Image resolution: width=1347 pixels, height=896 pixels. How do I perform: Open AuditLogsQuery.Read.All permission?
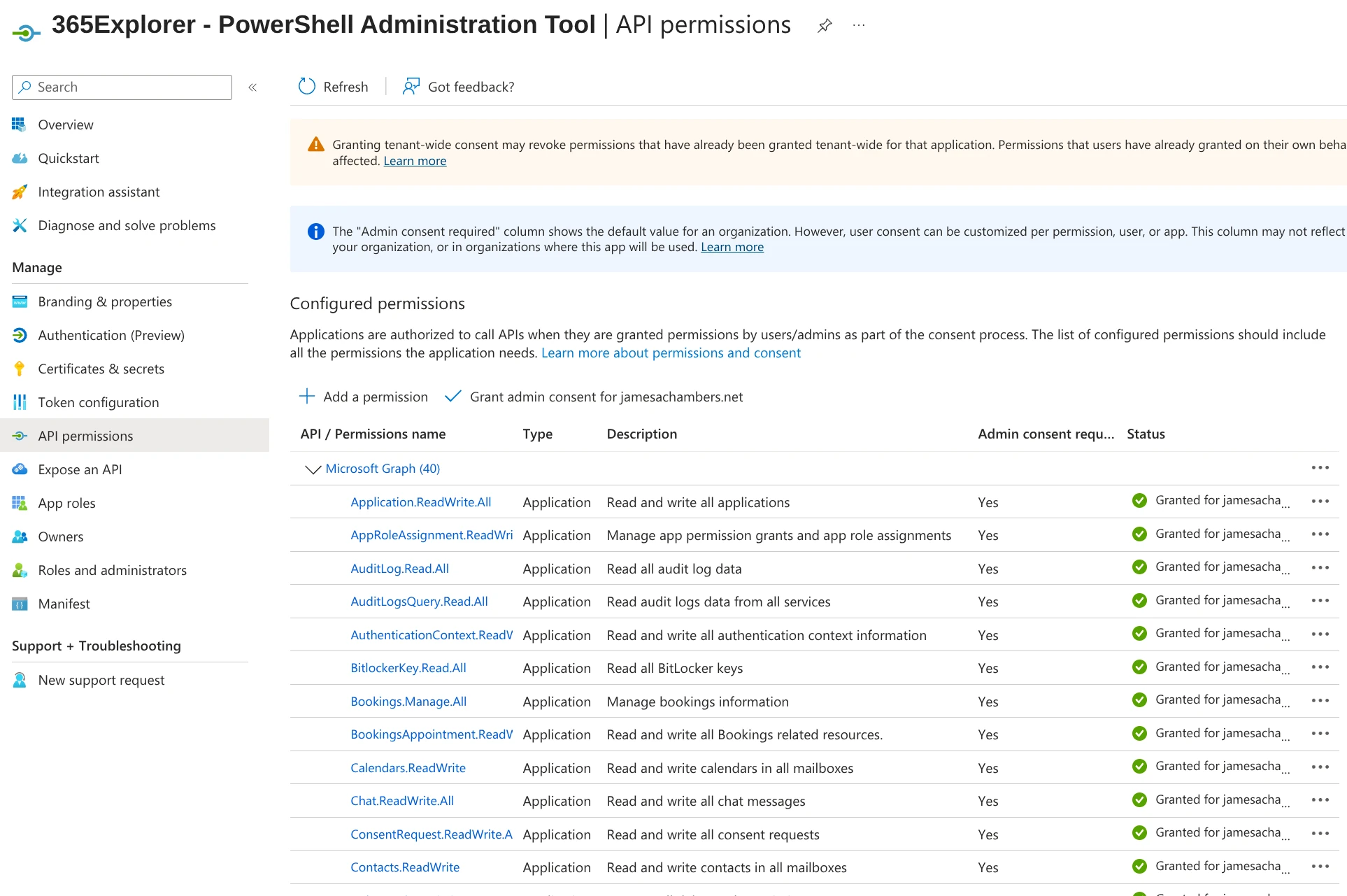pos(419,602)
